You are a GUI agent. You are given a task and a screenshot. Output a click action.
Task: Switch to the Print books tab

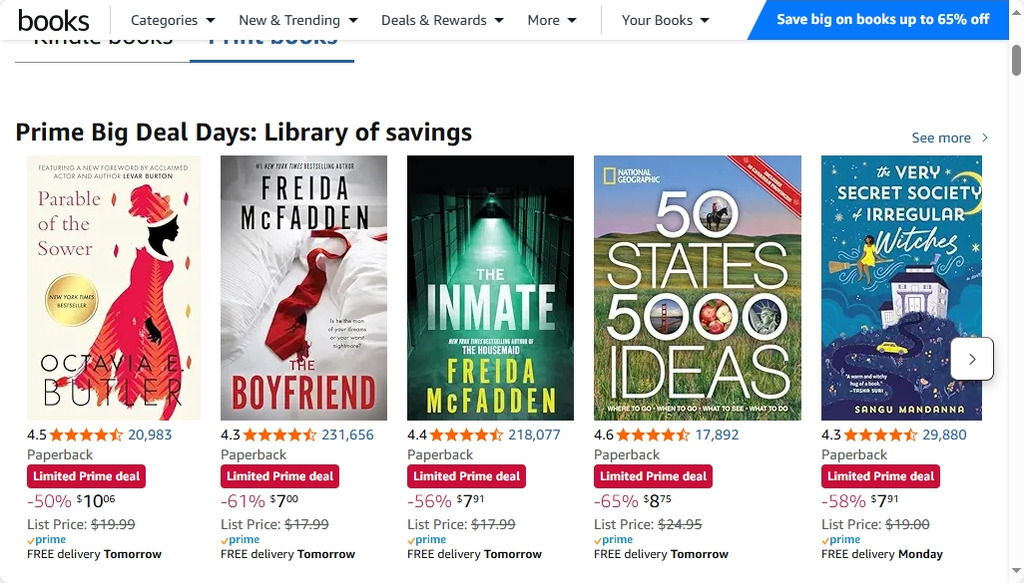(272, 42)
